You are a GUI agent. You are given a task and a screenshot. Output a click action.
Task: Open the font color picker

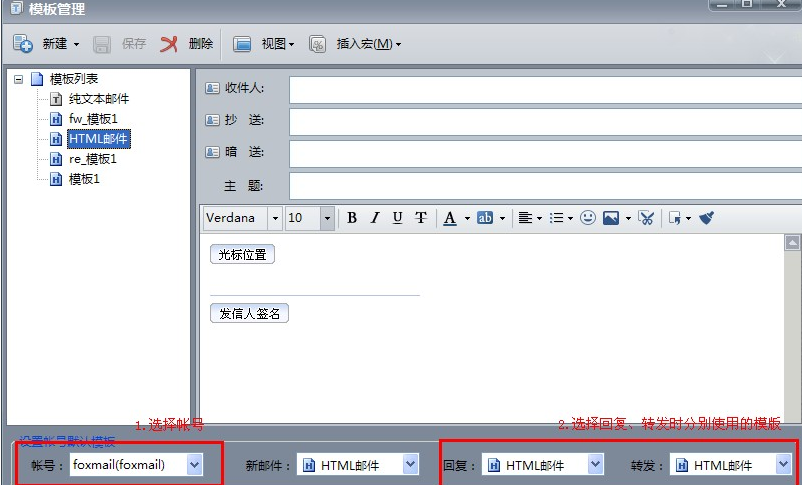[450, 218]
